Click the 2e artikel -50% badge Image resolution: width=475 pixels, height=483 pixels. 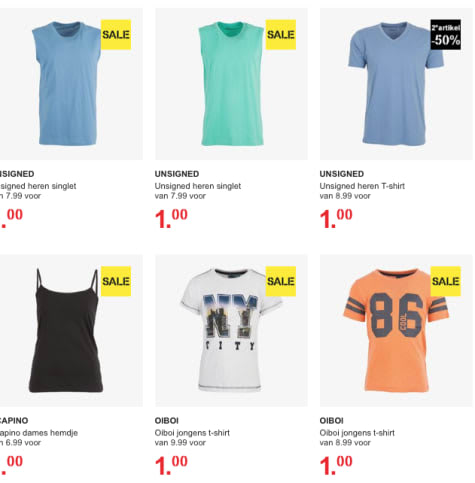pyautogui.click(x=446, y=35)
